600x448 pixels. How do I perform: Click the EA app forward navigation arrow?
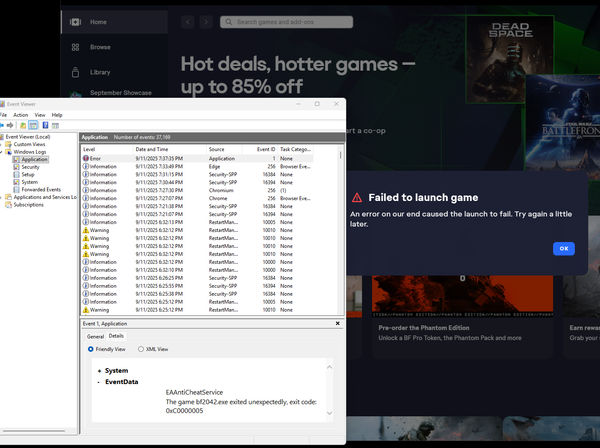206,22
